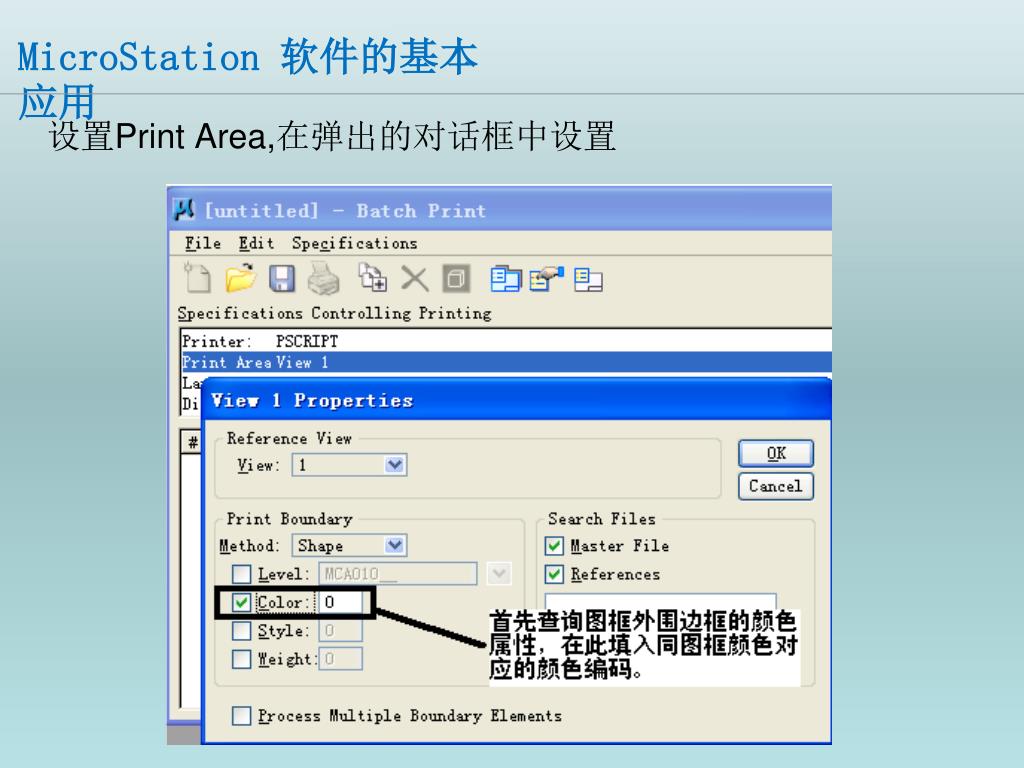
Task: Click the last blue specification layout icon
Action: tap(588, 280)
